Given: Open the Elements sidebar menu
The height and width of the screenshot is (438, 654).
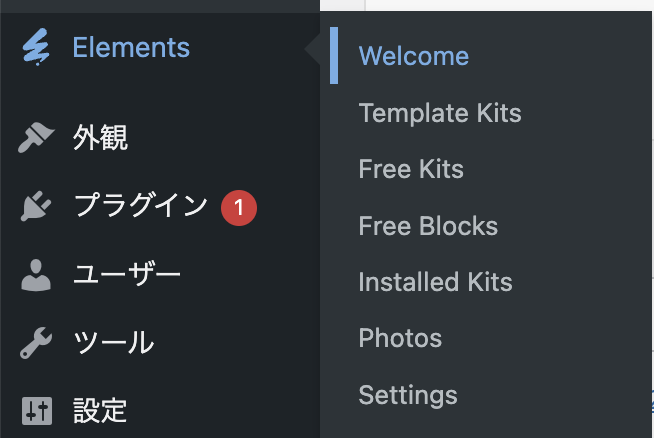Looking at the screenshot, I should 160,47.
